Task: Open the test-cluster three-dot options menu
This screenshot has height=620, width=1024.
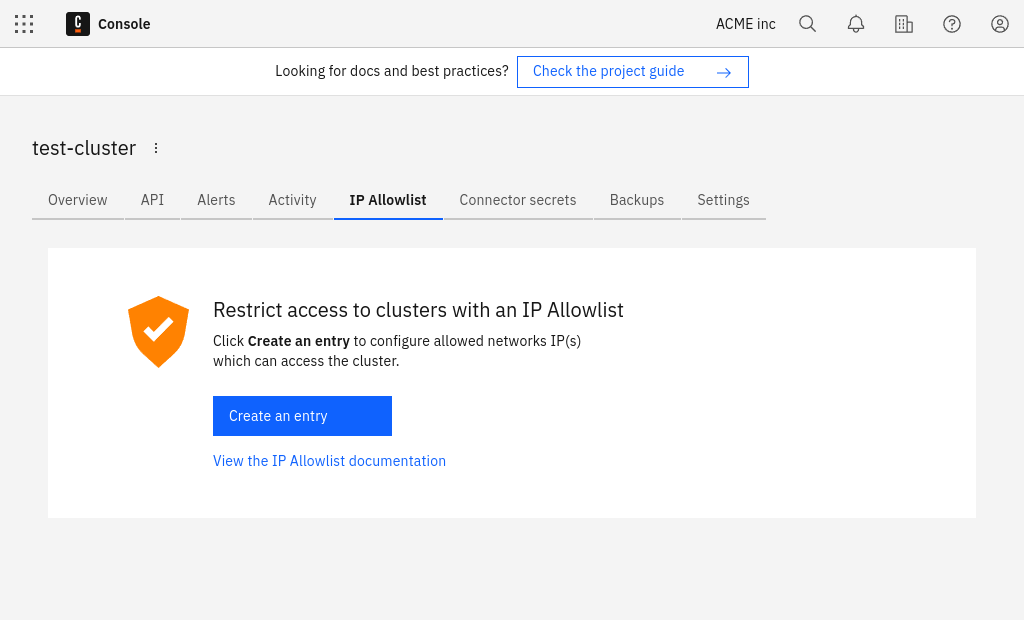Action: click(x=156, y=148)
